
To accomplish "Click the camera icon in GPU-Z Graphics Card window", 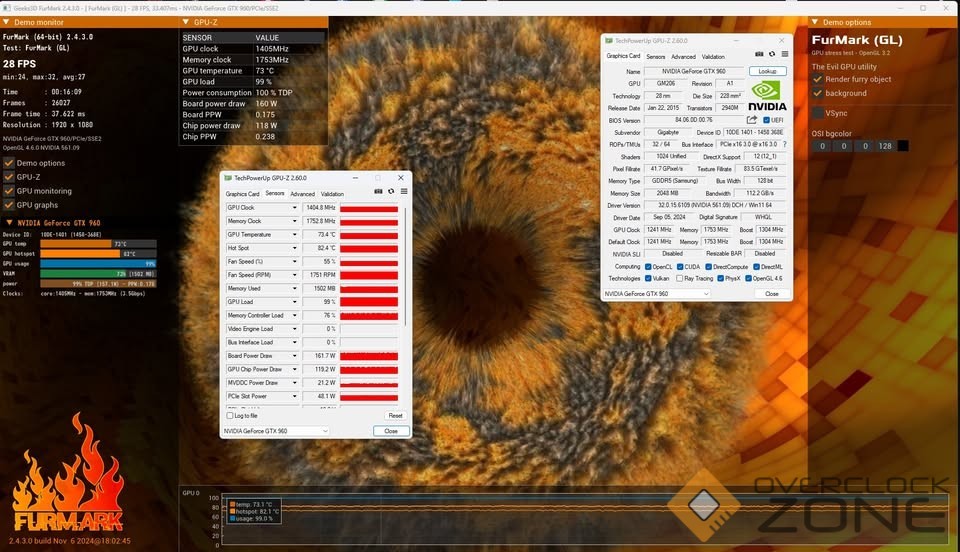I will (760, 55).
